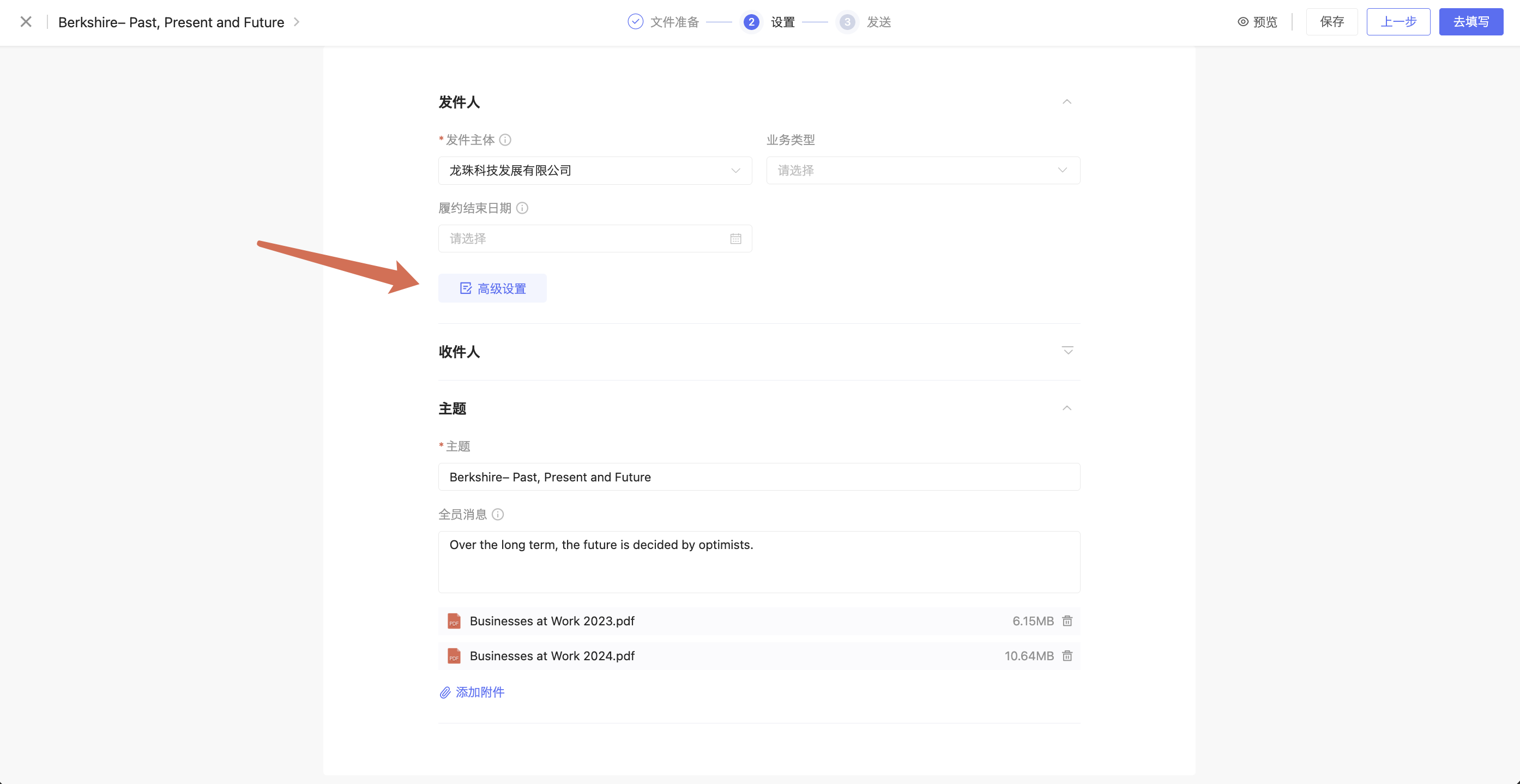Click the info icon next to 履约结束日期
The height and width of the screenshot is (784, 1520).
pyautogui.click(x=522, y=208)
